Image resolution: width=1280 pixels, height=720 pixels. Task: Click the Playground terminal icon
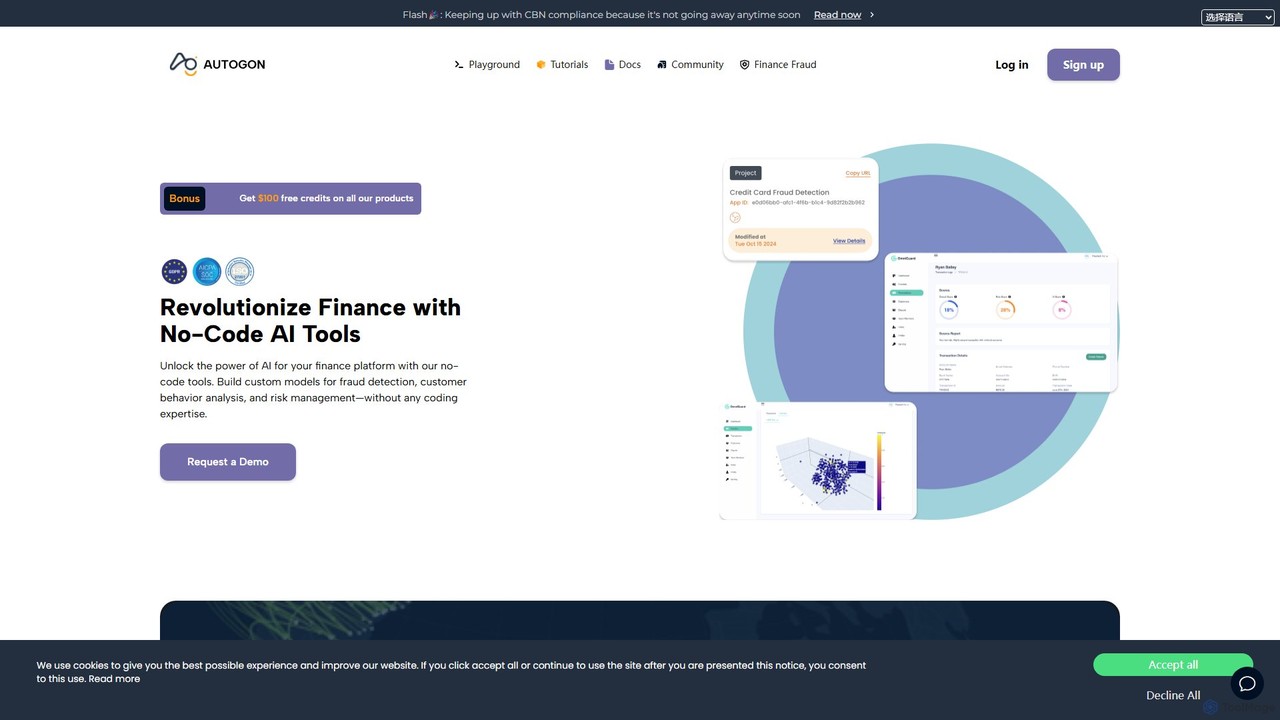459,65
